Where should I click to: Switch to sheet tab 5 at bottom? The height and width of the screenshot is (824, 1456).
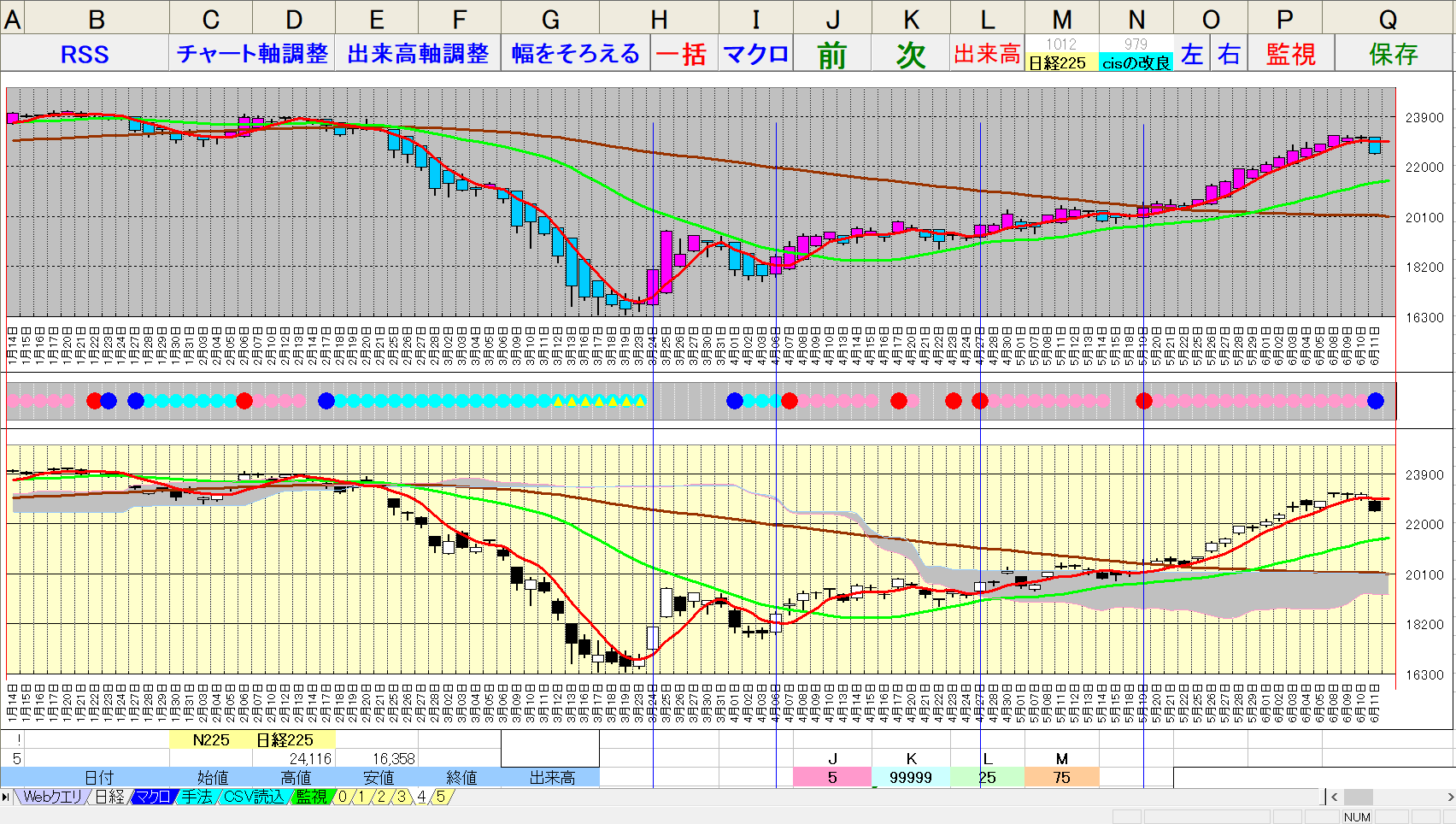[x=440, y=797]
